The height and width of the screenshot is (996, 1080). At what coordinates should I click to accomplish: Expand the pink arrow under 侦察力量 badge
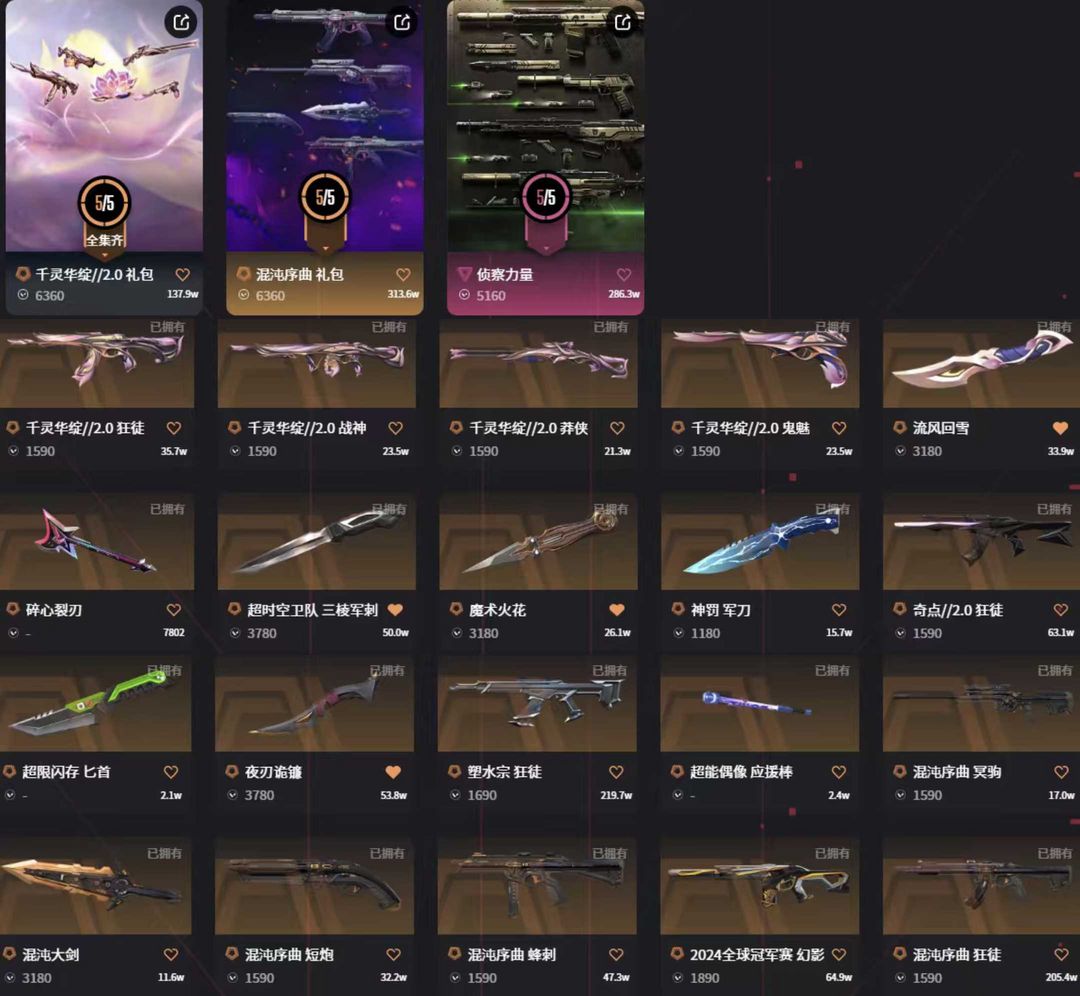pos(546,249)
